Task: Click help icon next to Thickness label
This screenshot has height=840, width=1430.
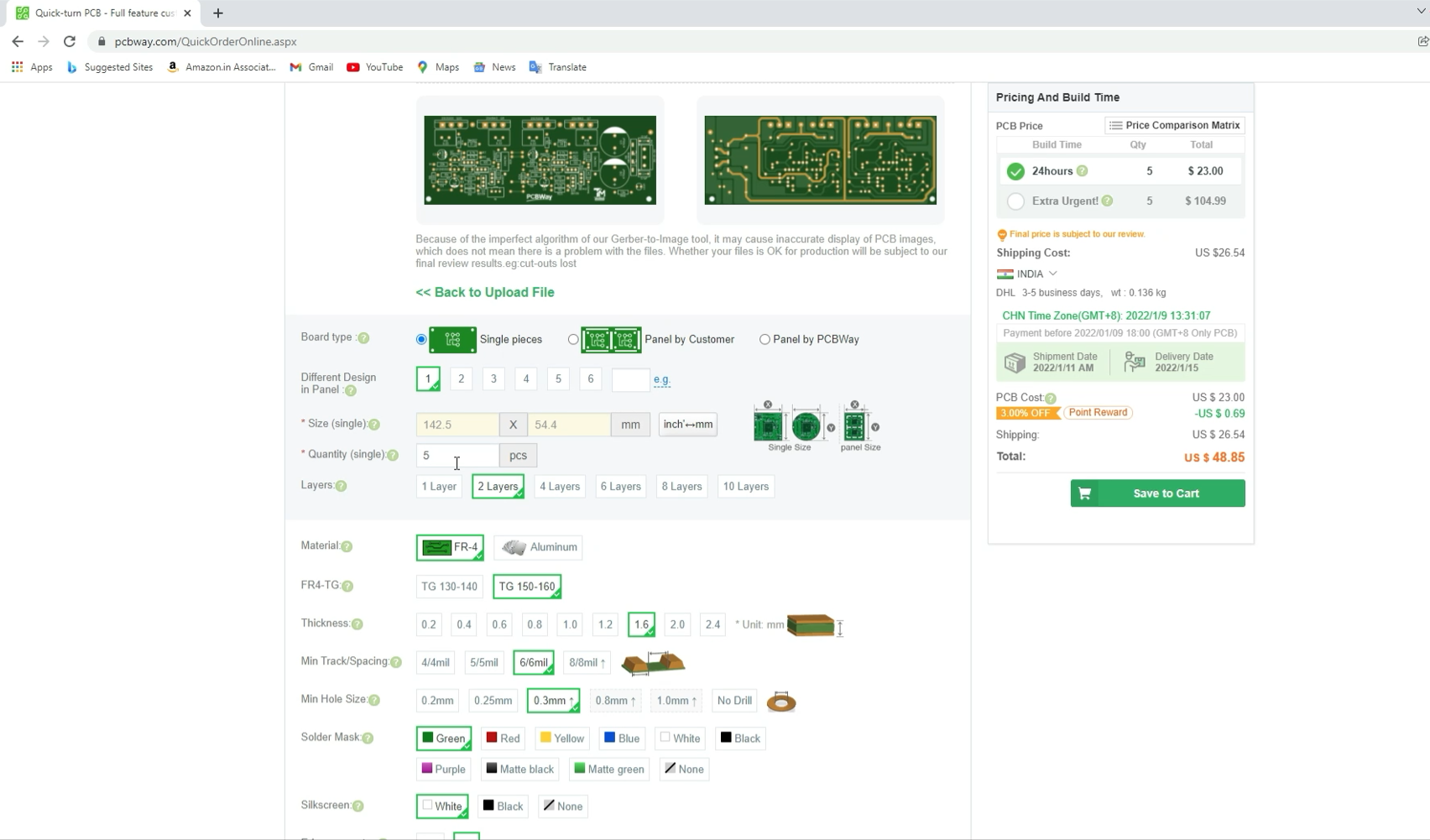Action: [357, 624]
